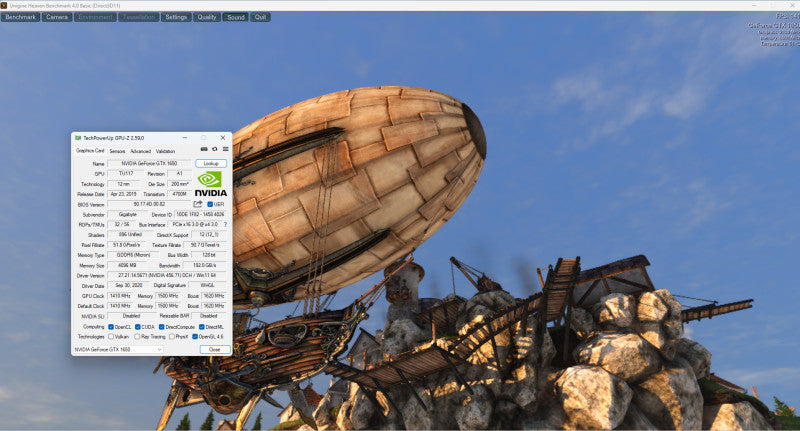Open the Quality menu in Heaven
The height and width of the screenshot is (431, 800).
coord(207,17)
